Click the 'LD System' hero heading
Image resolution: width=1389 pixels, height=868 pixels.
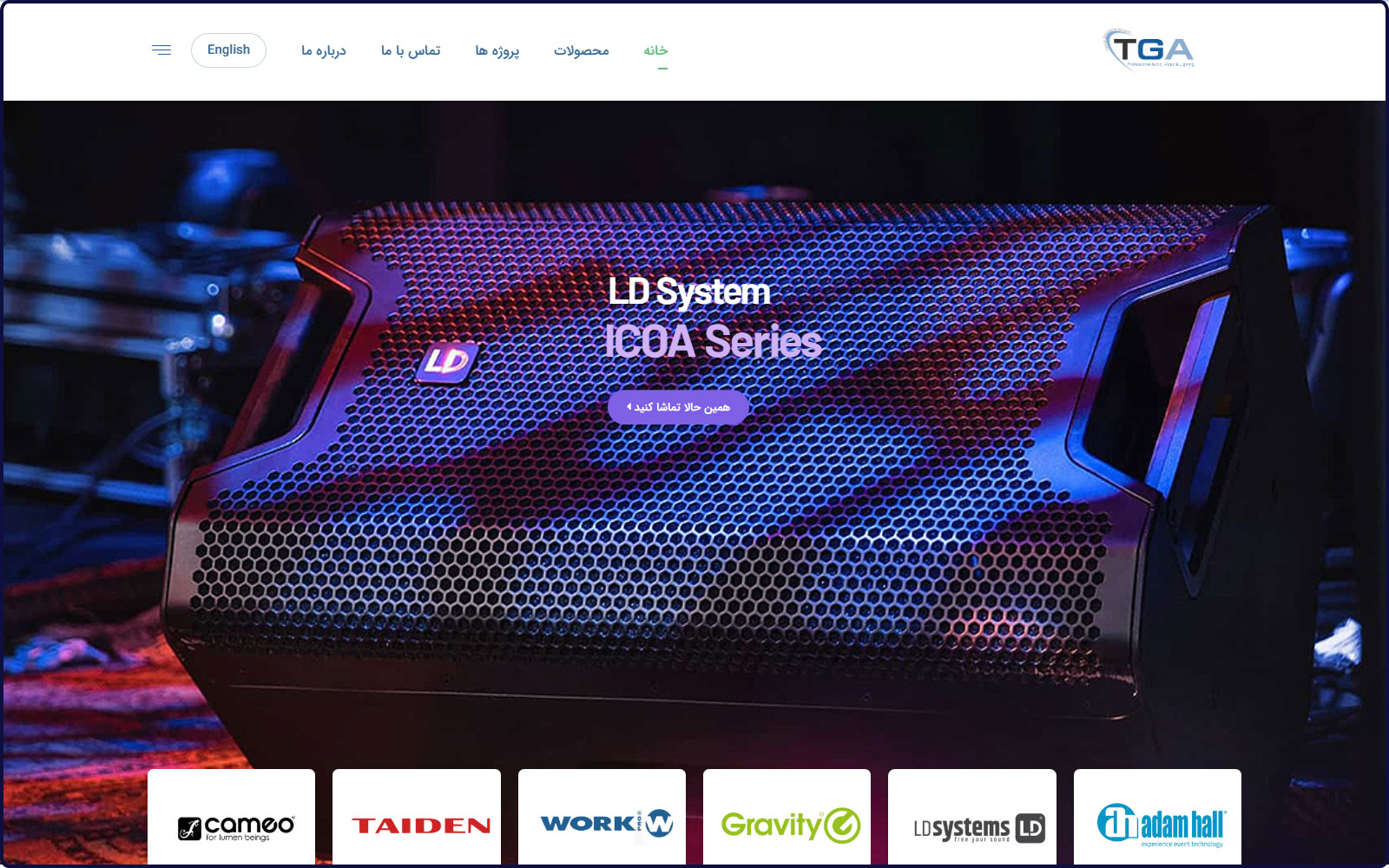pos(688,292)
